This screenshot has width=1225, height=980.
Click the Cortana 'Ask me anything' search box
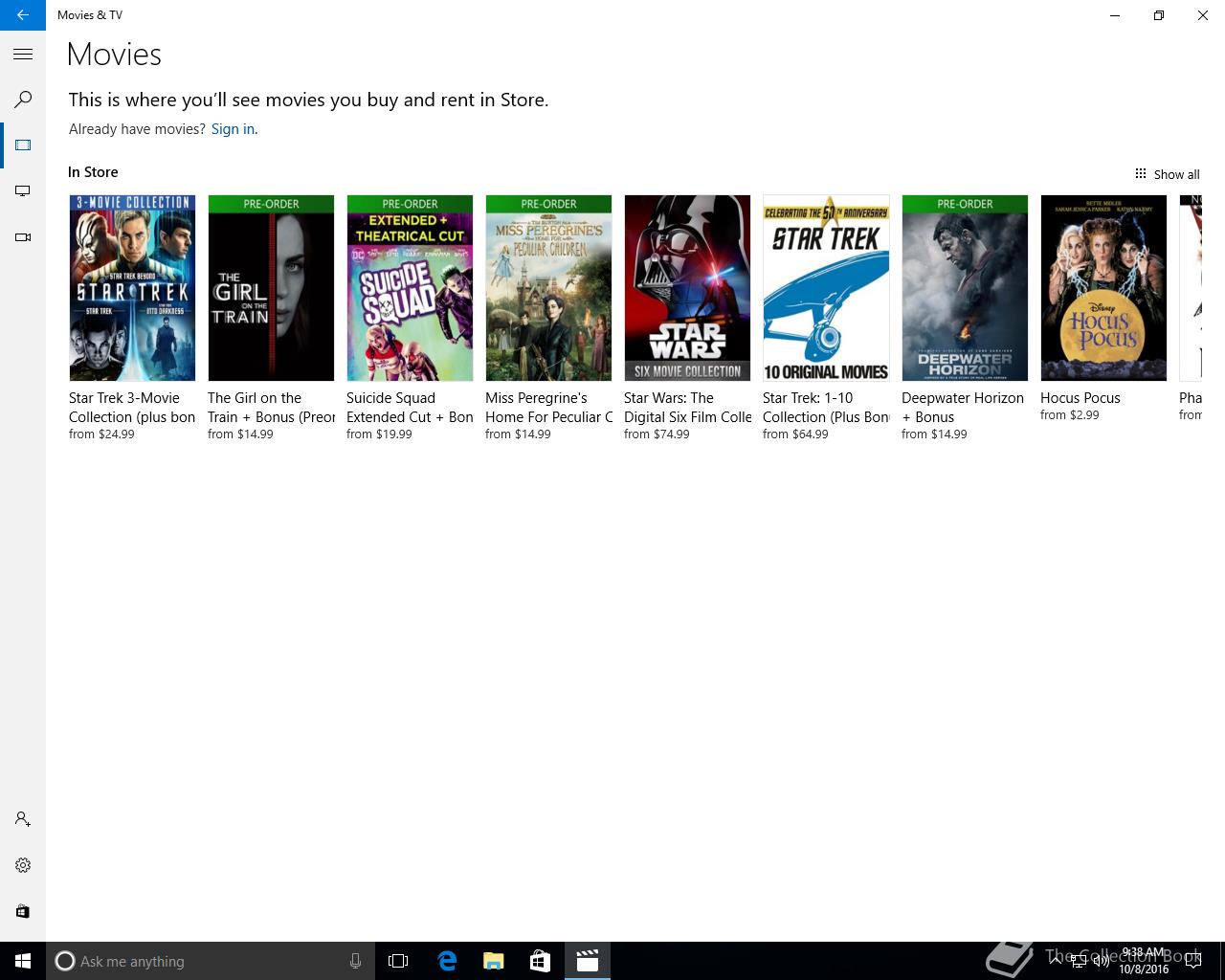pyautogui.click(x=211, y=961)
